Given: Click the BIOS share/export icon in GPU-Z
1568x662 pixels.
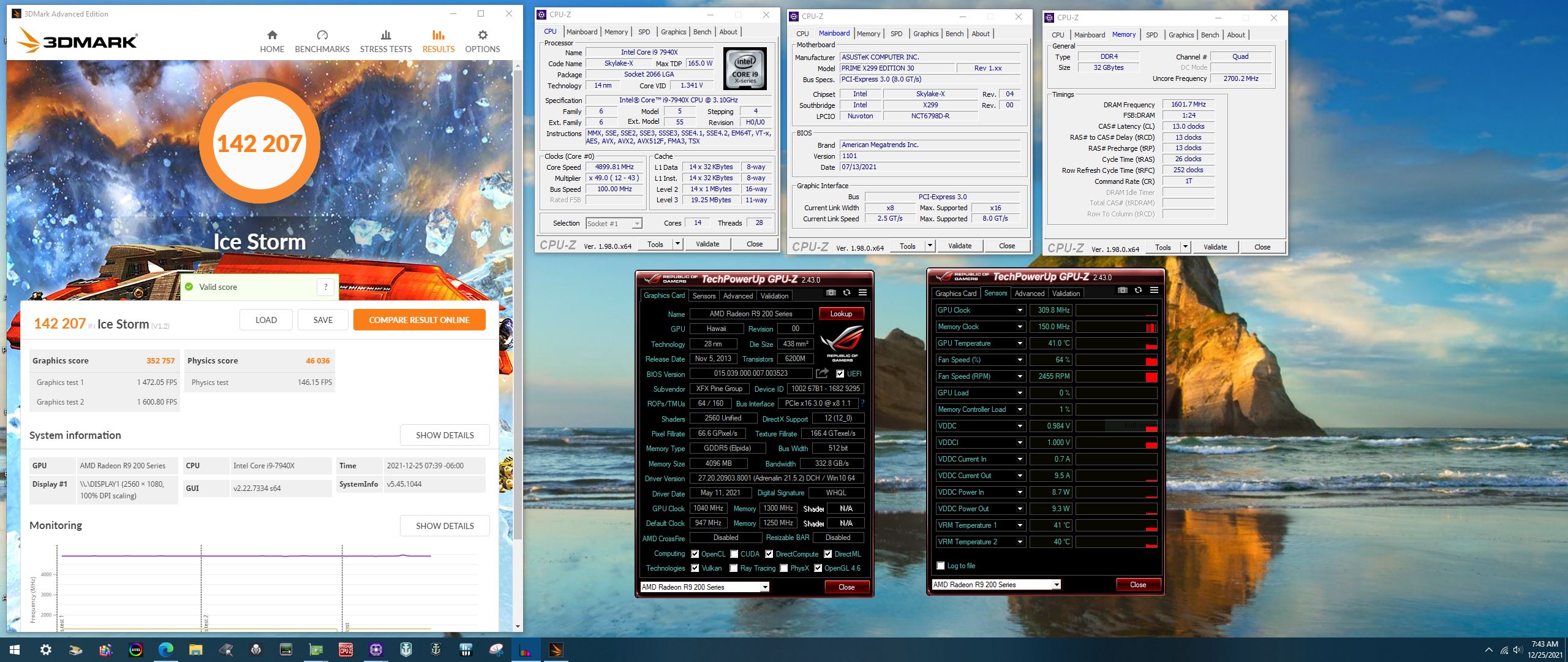Looking at the screenshot, I should coord(823,373).
